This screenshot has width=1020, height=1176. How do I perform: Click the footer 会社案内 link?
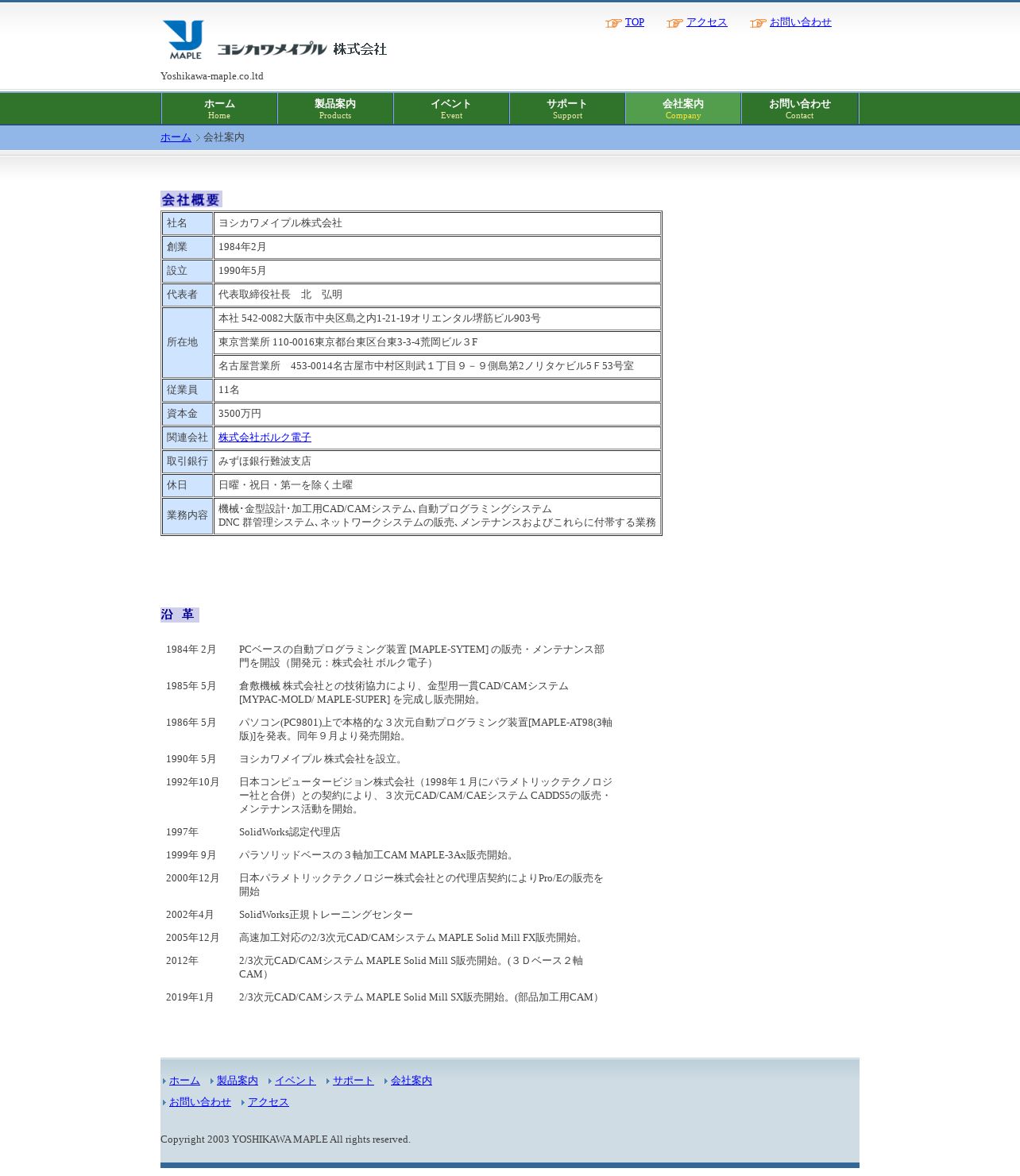[411, 1081]
